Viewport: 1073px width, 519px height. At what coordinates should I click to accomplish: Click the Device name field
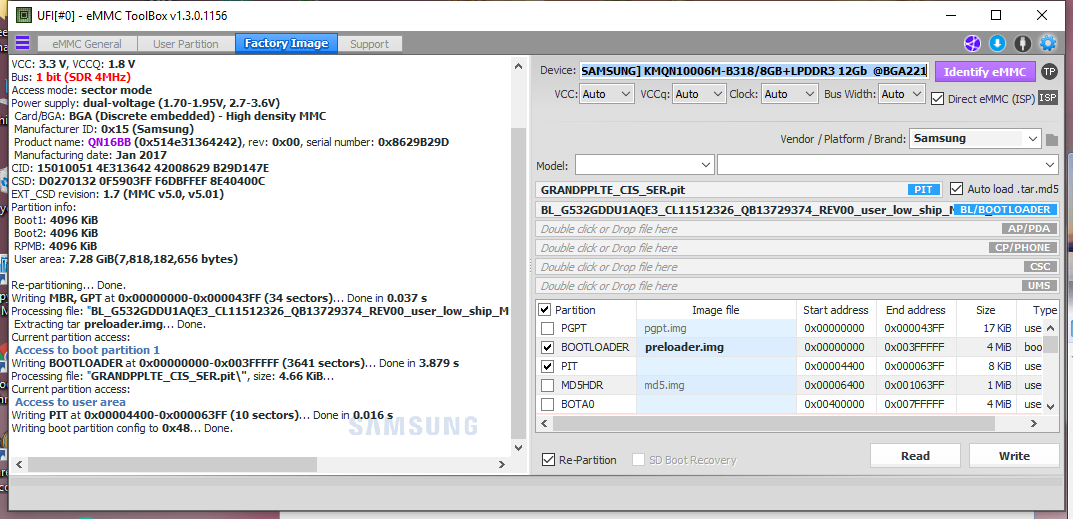[x=754, y=71]
